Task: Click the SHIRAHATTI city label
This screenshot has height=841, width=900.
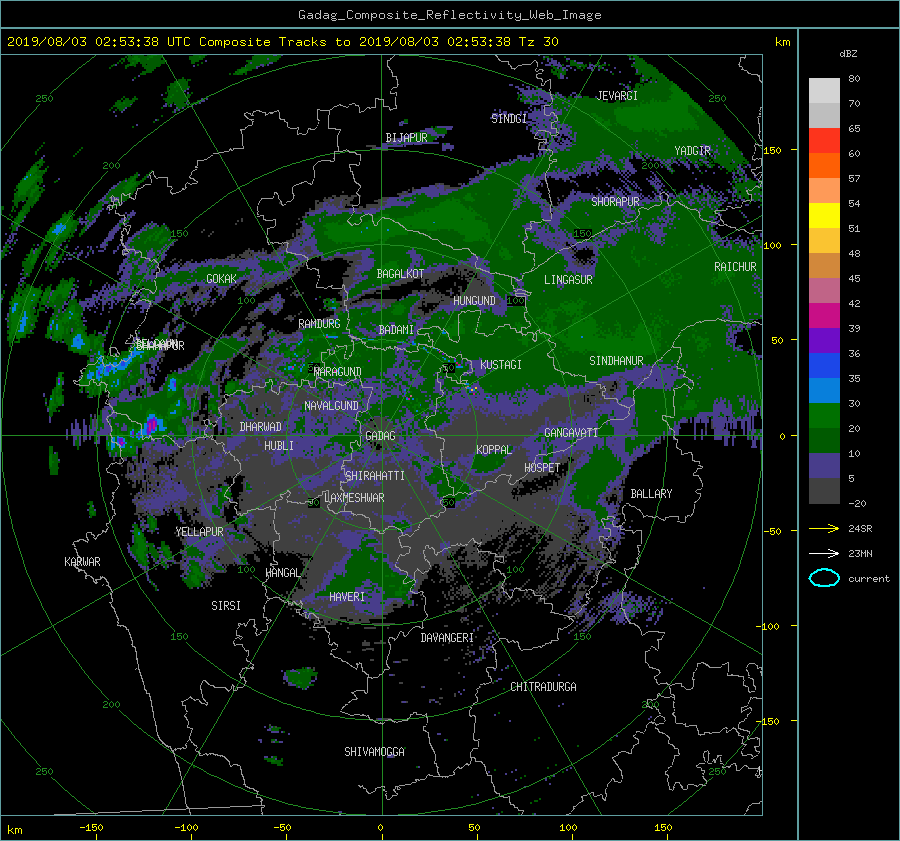Action: (x=375, y=476)
